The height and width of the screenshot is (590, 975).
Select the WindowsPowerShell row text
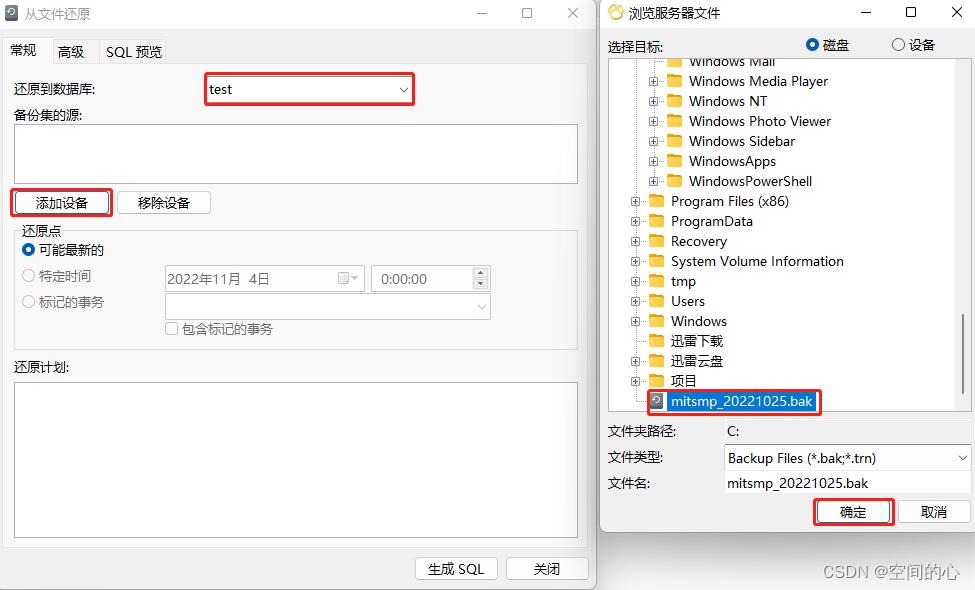pyautogui.click(x=751, y=181)
